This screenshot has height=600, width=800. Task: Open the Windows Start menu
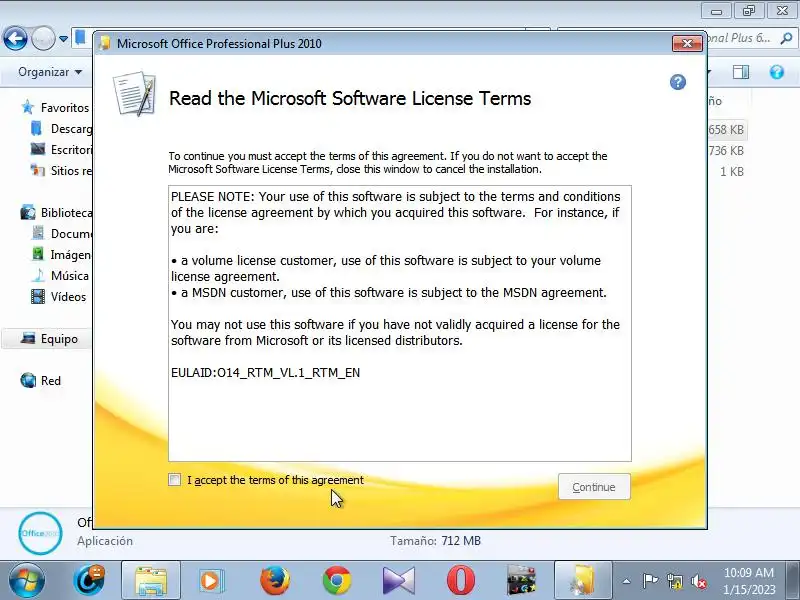click(26, 581)
